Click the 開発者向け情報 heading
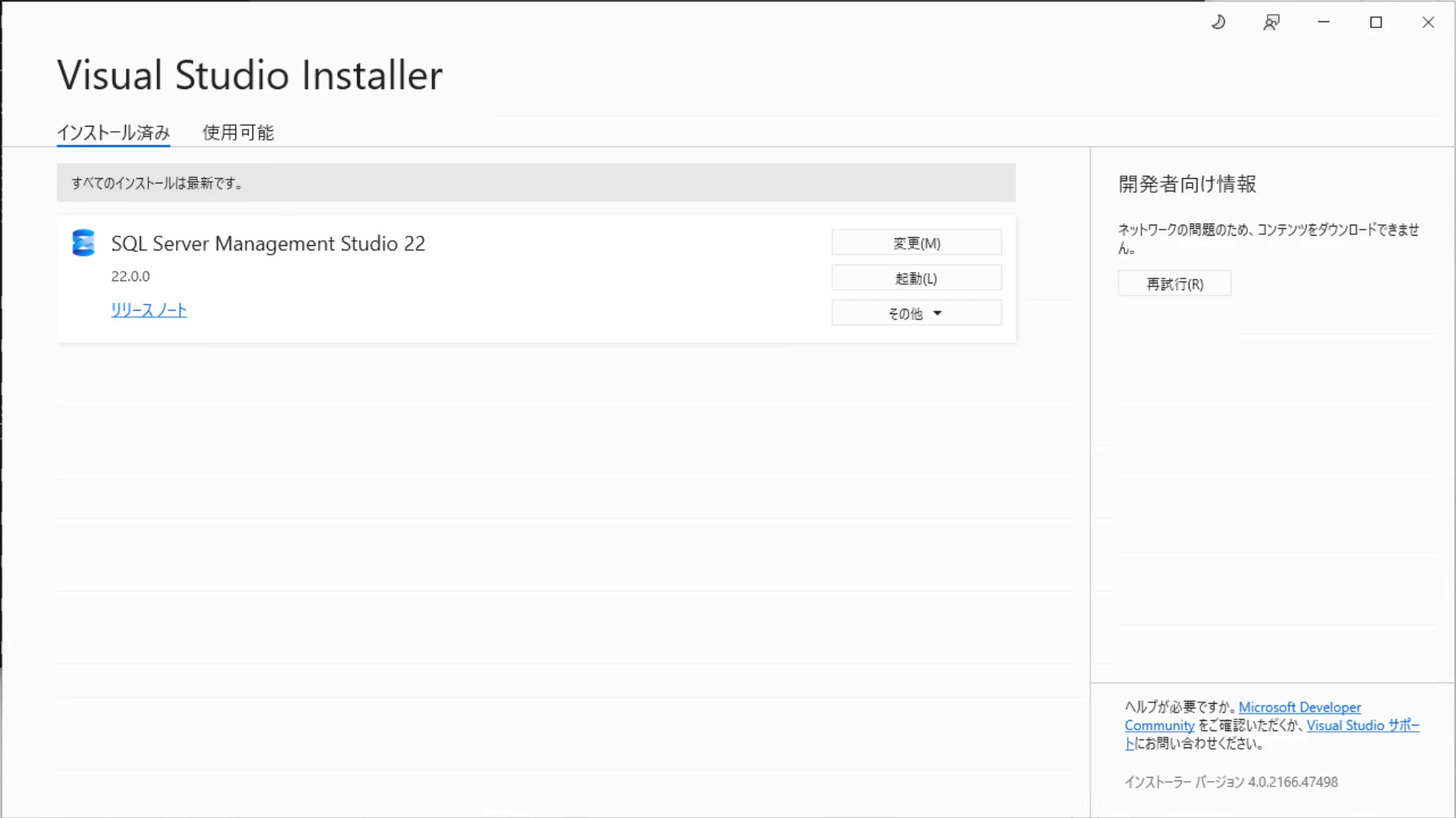The height and width of the screenshot is (818, 1456). [1187, 184]
